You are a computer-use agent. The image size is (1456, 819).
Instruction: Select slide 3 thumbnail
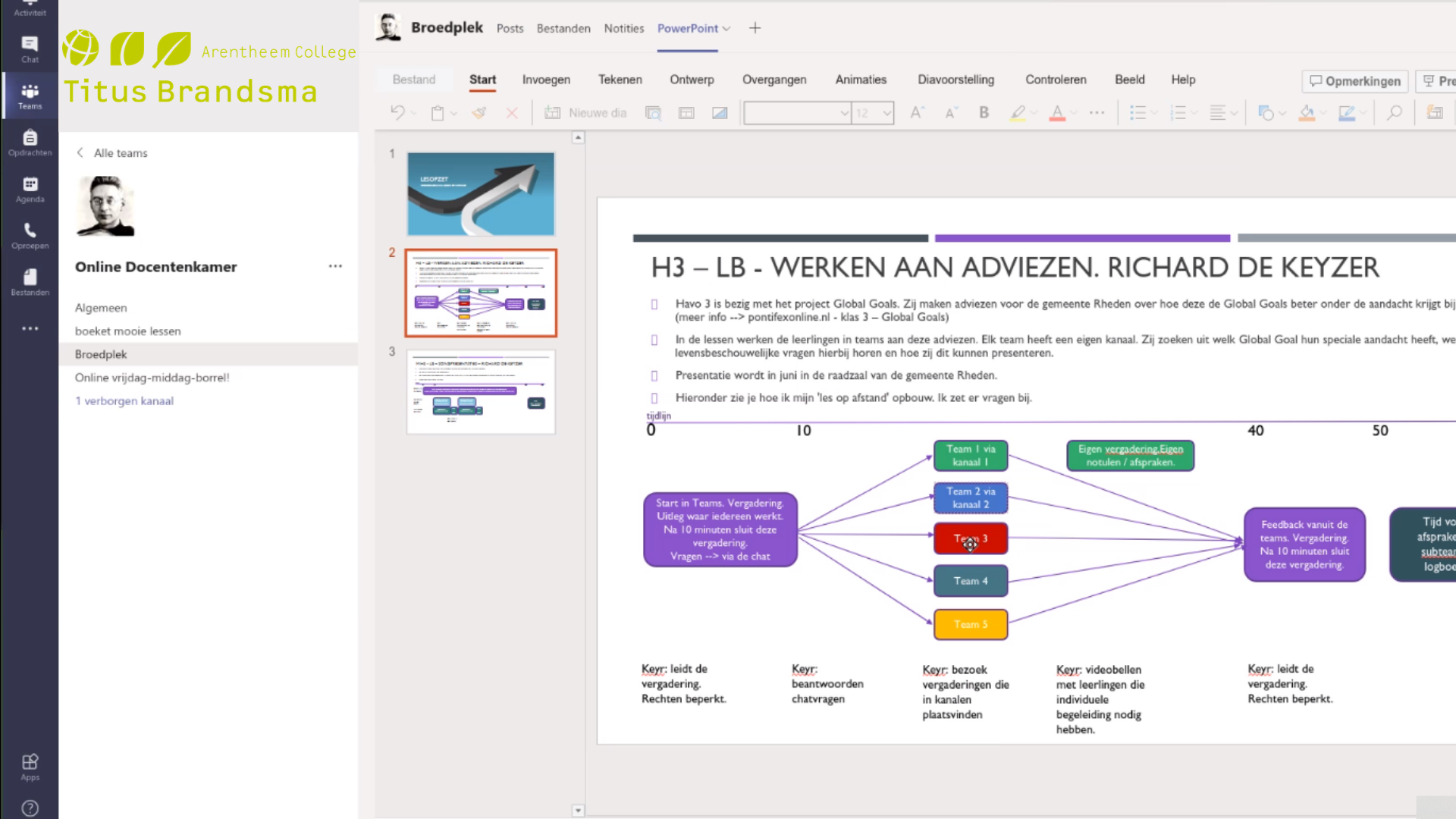coord(481,391)
